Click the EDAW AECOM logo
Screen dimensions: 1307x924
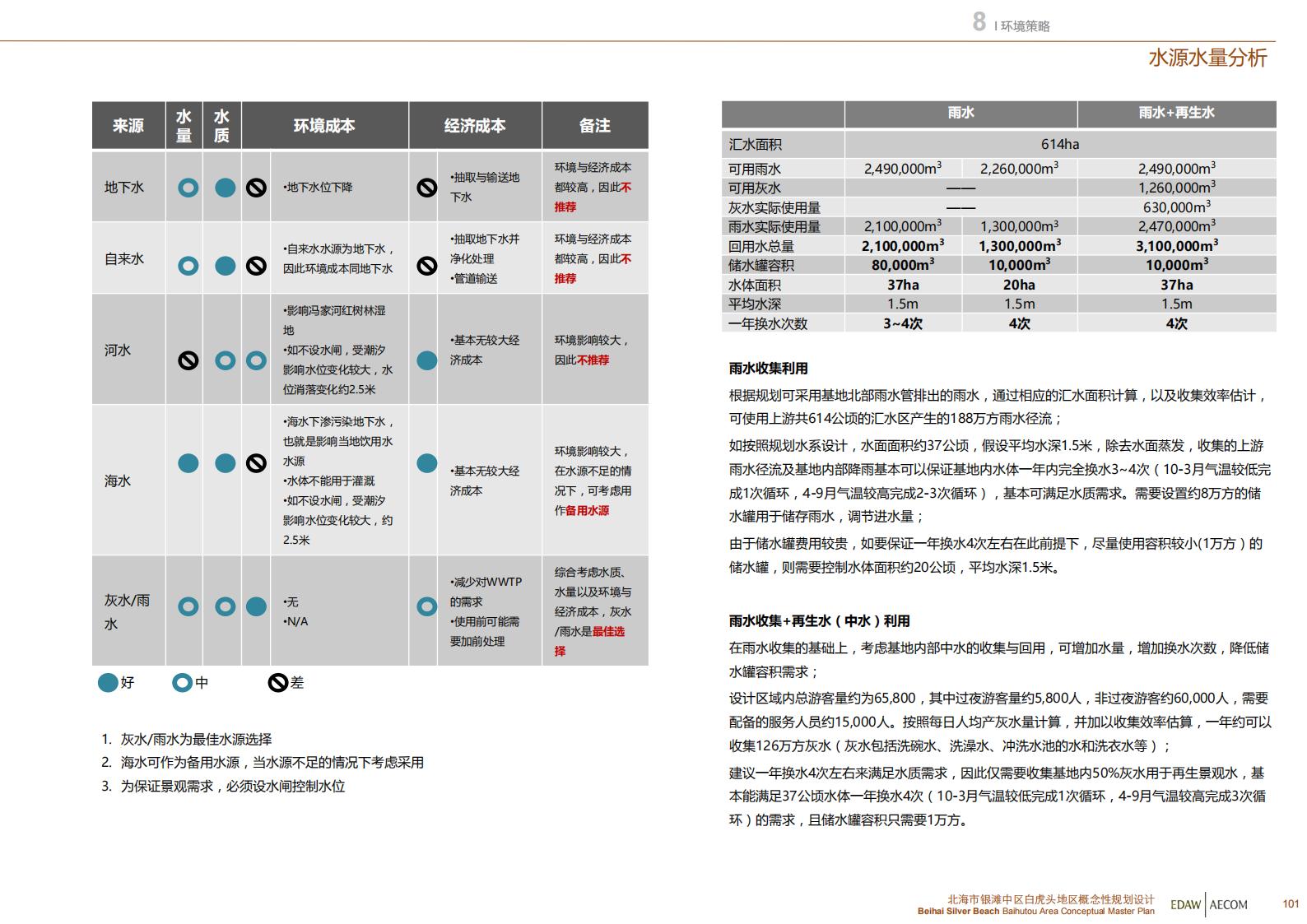[1209, 904]
